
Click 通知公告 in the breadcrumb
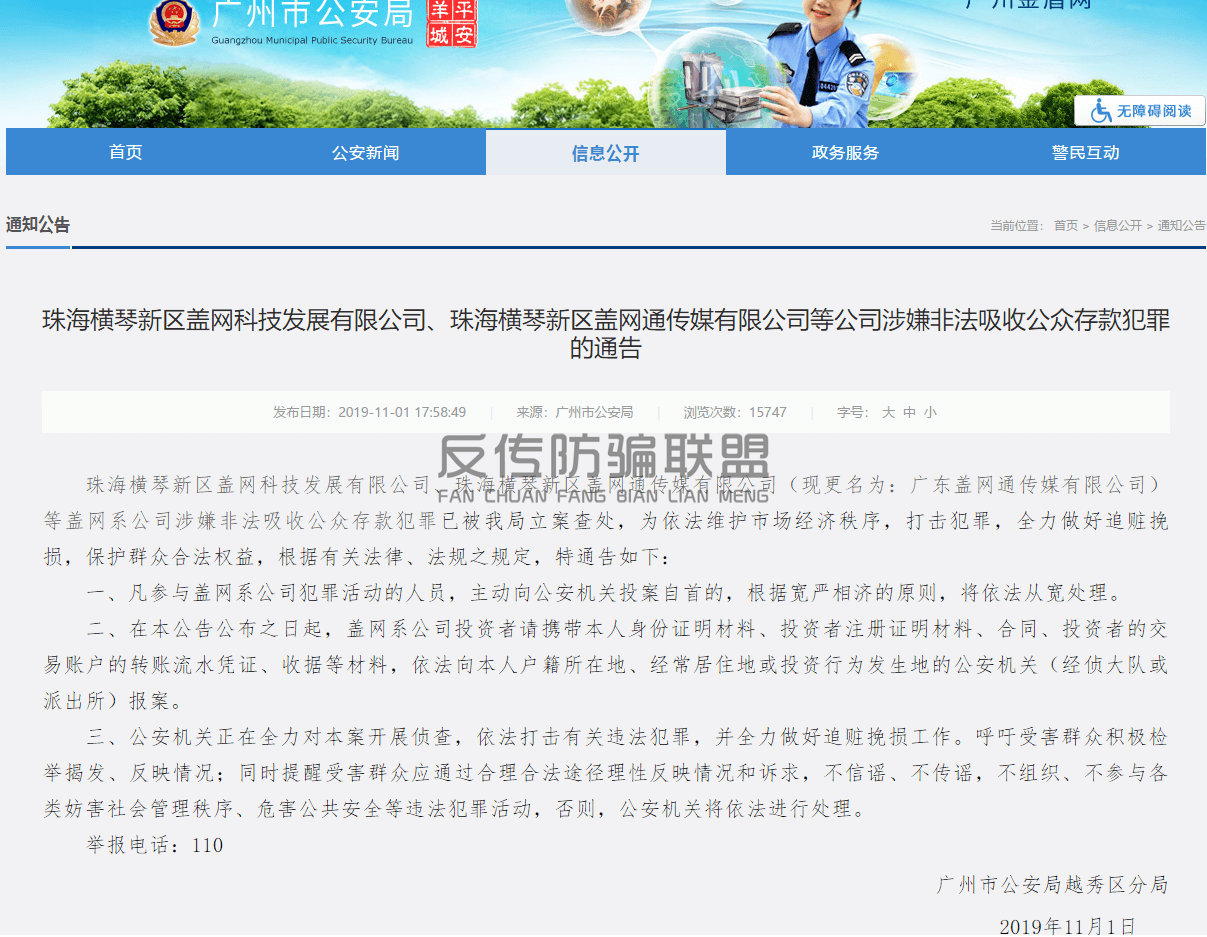coord(1181,226)
